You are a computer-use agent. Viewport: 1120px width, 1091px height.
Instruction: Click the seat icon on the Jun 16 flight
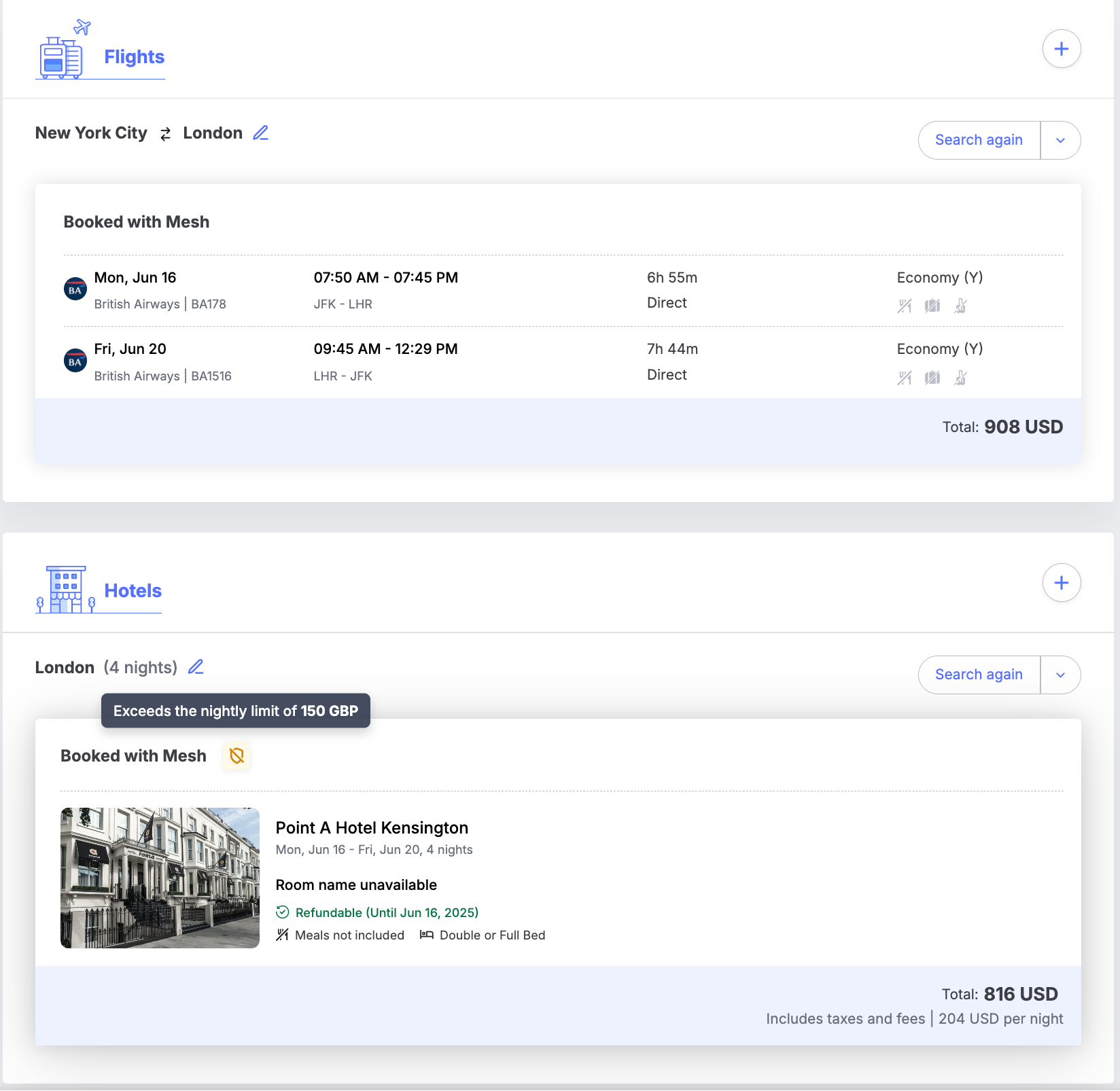tap(960, 306)
